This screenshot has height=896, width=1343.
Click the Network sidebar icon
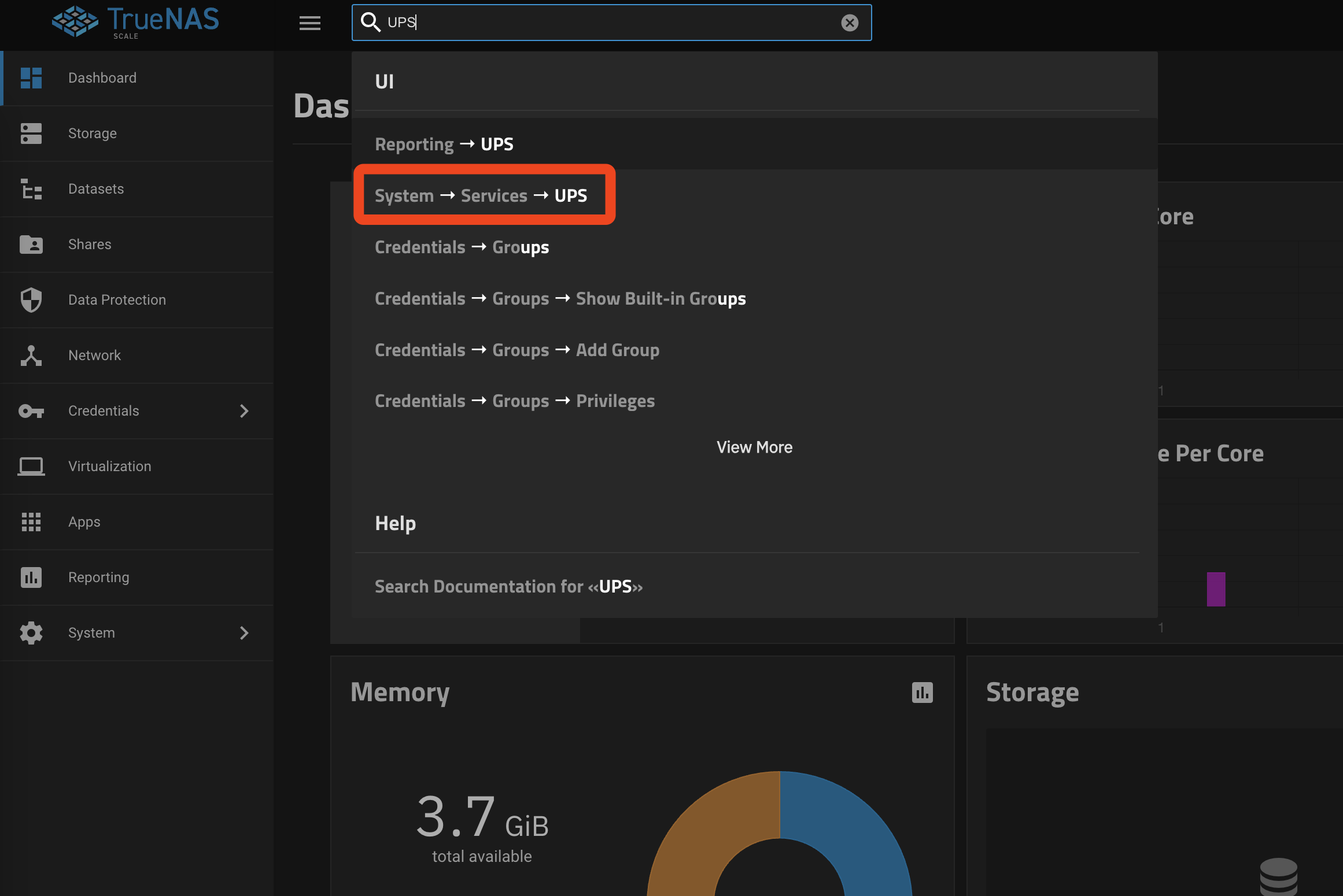tap(31, 356)
